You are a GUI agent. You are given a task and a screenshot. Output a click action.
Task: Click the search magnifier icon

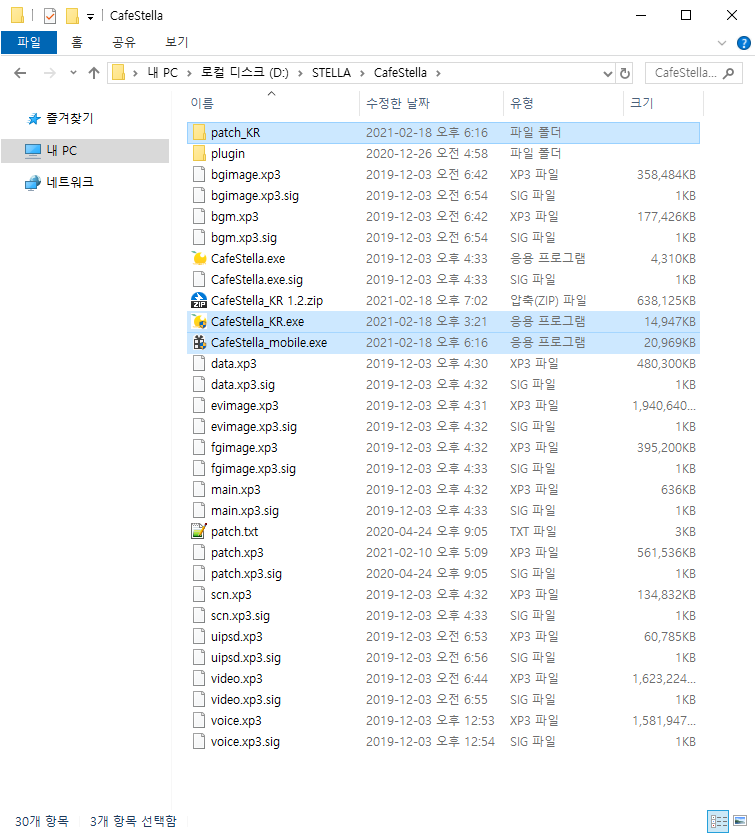[x=728, y=73]
